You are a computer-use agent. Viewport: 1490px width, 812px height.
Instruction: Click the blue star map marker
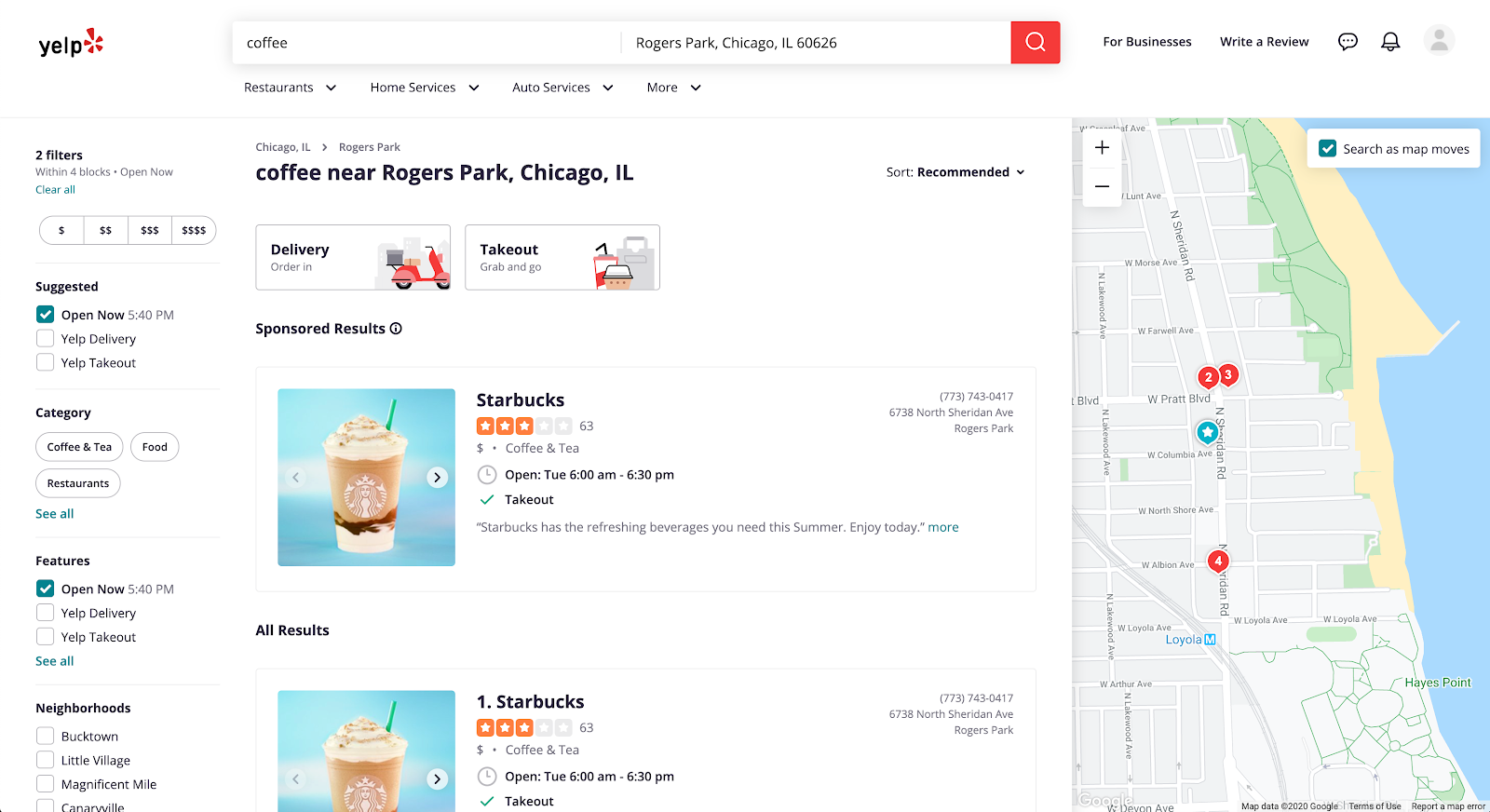point(1207,432)
